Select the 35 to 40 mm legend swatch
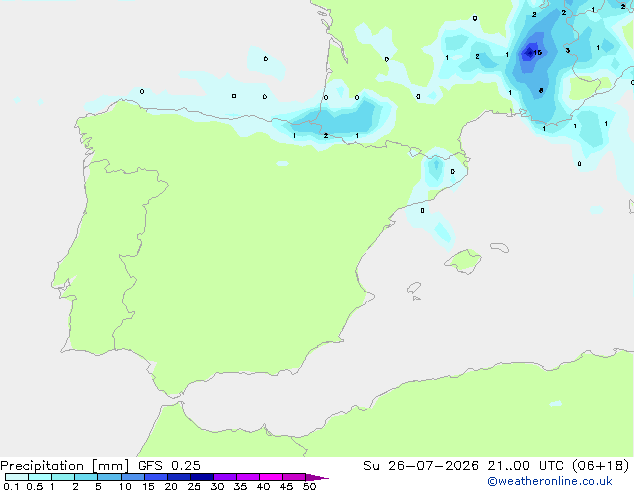 pyautogui.click(x=248, y=477)
